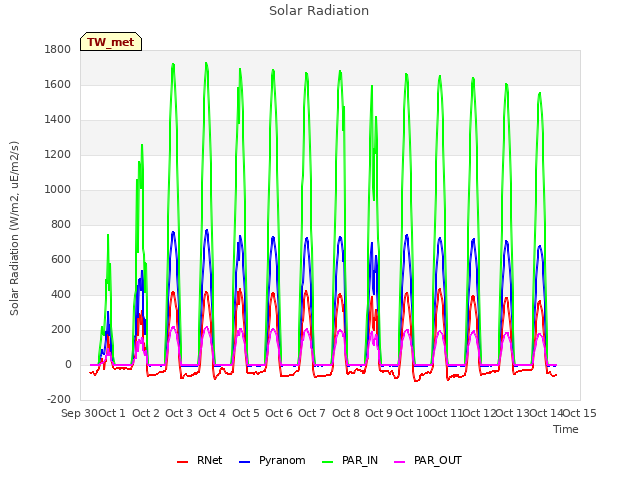Click the 600 y-axis tick label
This screenshot has width=640, height=480.
61,260
